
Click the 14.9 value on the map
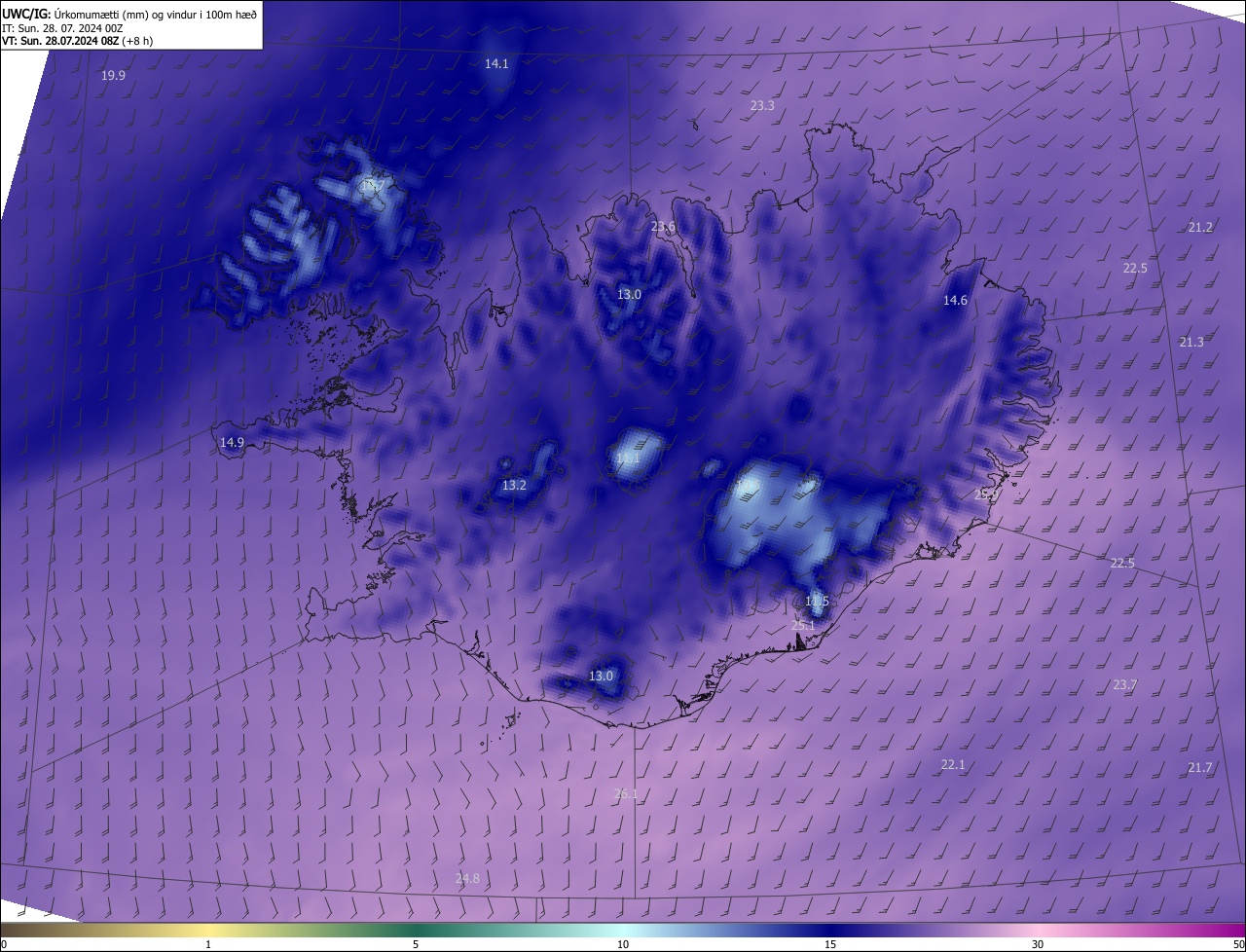click(x=232, y=442)
